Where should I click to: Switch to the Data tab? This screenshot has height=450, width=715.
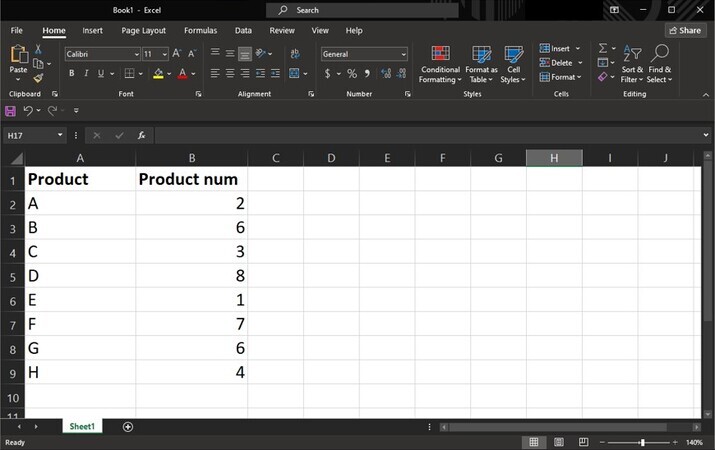[x=243, y=31]
